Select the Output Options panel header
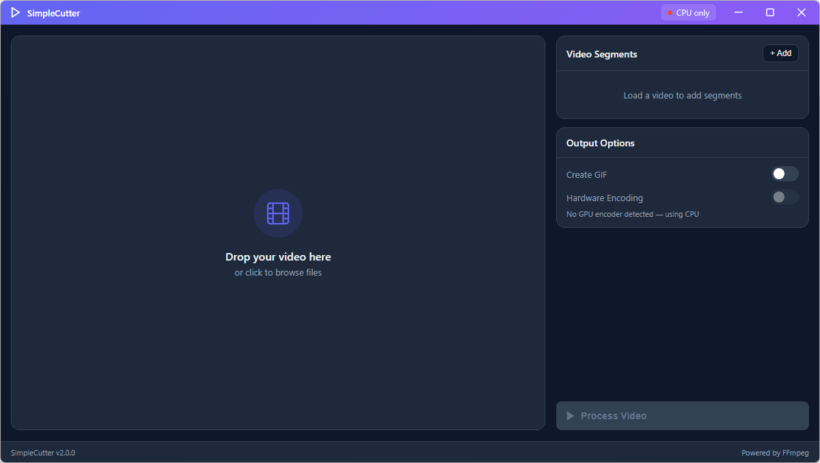 [x=600, y=143]
